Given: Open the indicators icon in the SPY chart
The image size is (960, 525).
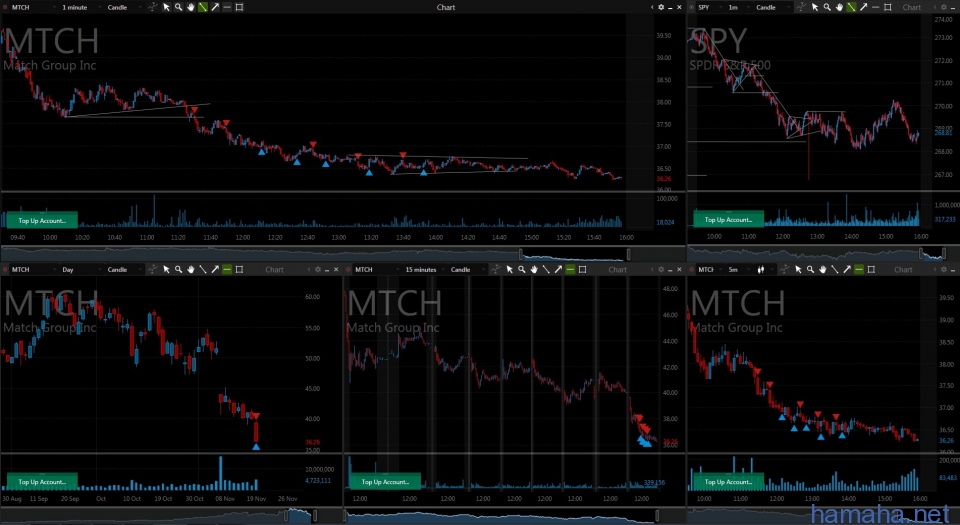Looking at the screenshot, I should point(801,7).
